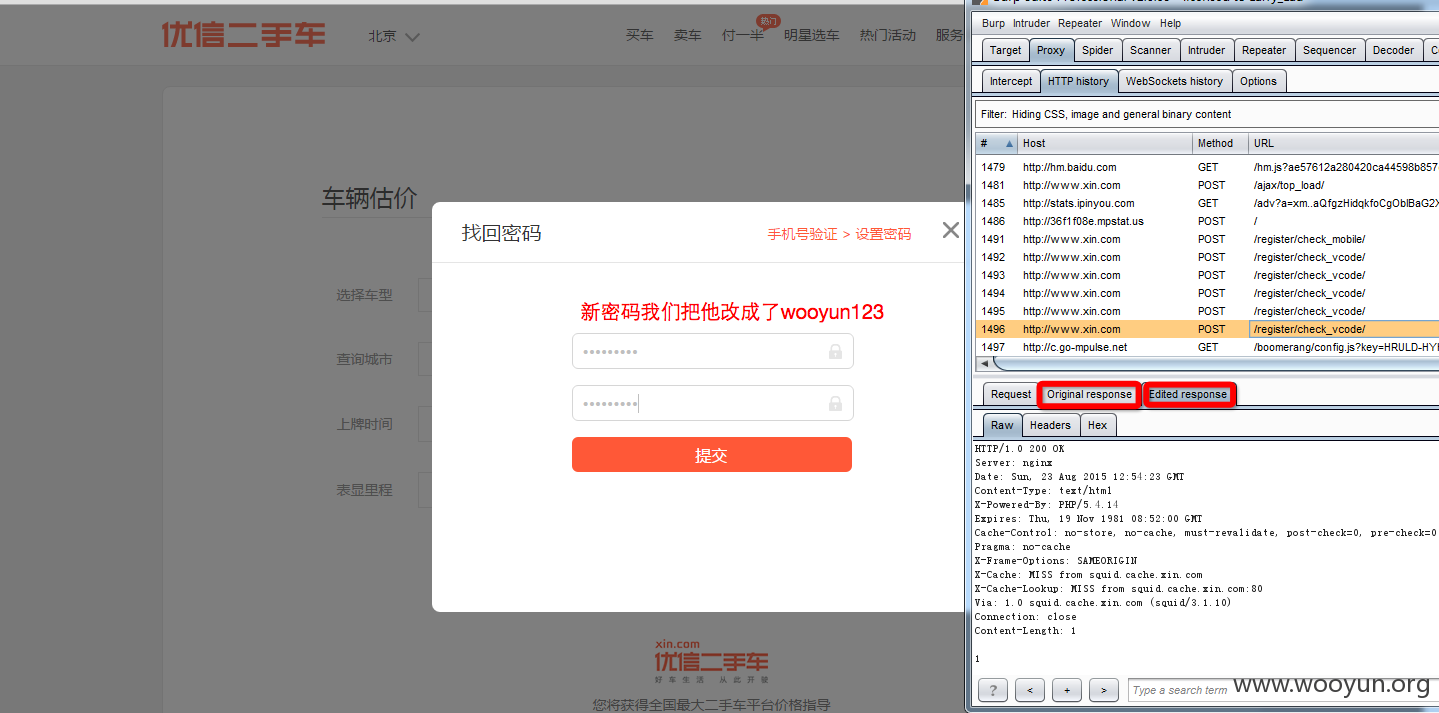The image size is (1439, 713).
Task: Select request 1485 to stats.ipinyou.com
Action: click(1207, 203)
